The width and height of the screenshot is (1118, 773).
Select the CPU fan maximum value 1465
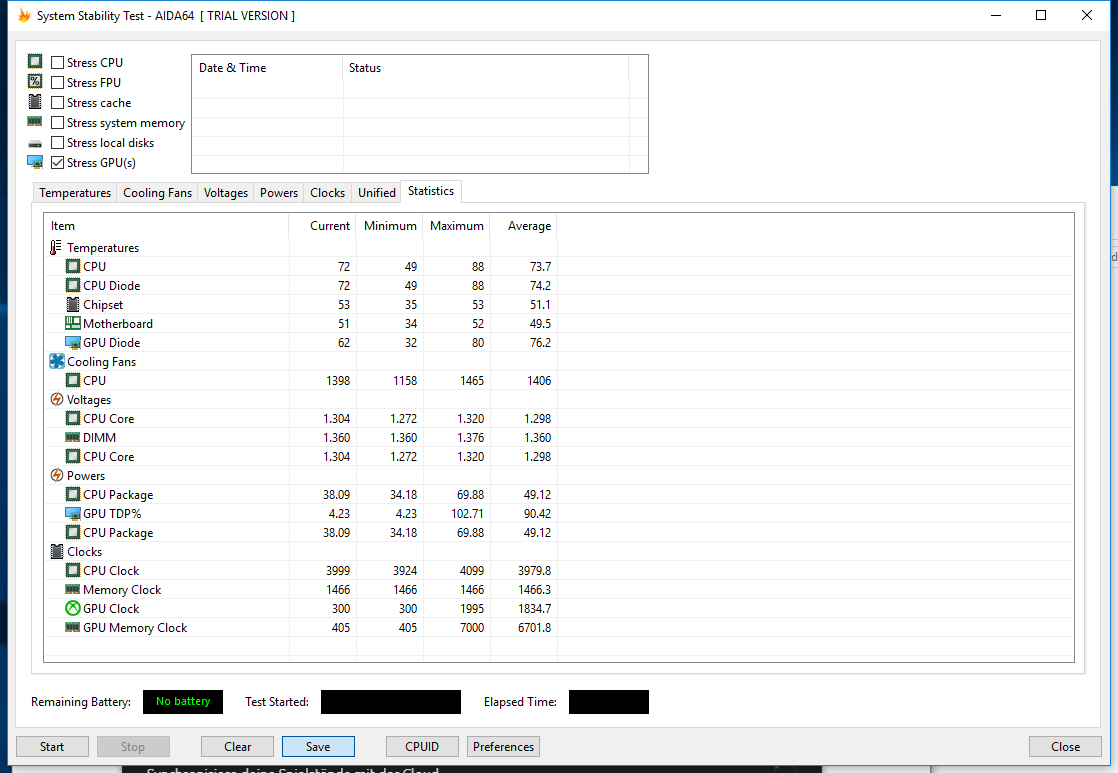point(472,380)
